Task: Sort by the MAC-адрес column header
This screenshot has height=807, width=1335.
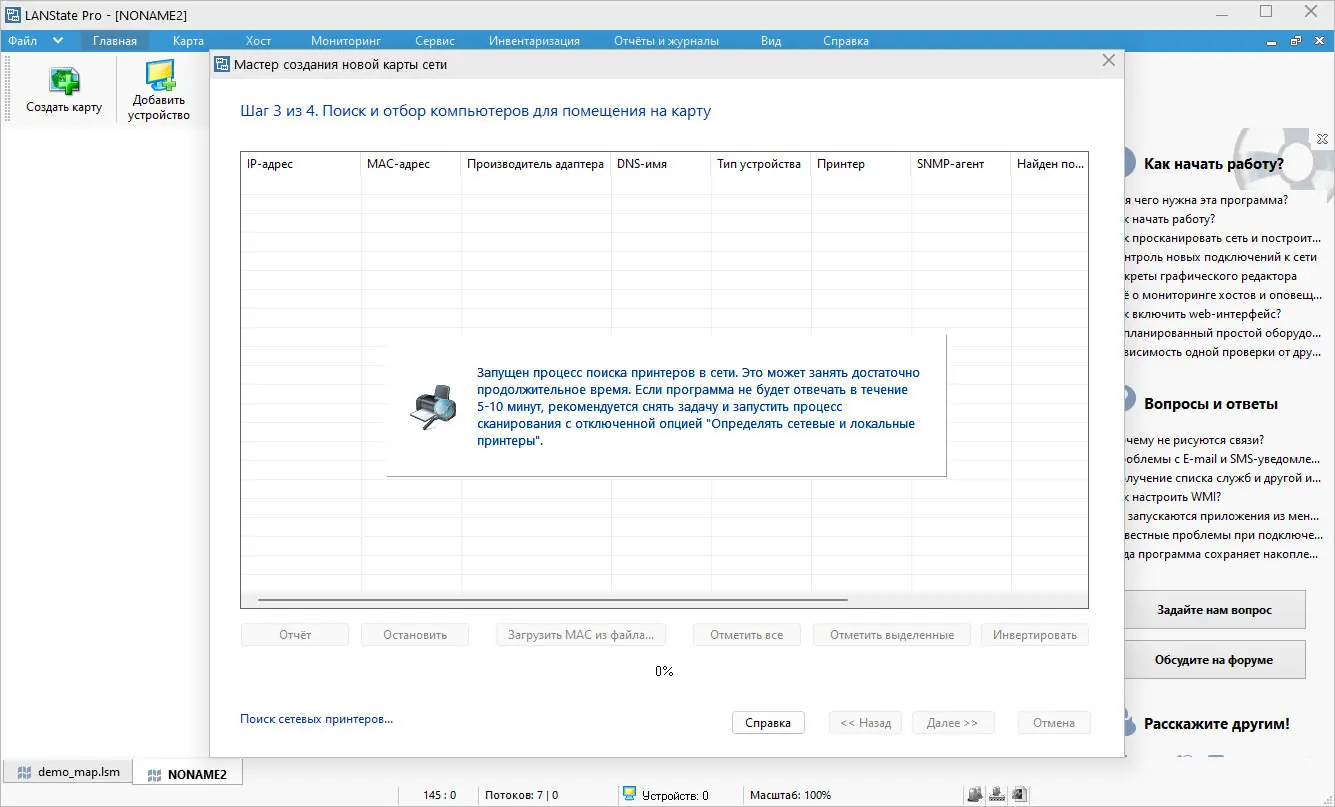Action: pyautogui.click(x=411, y=164)
